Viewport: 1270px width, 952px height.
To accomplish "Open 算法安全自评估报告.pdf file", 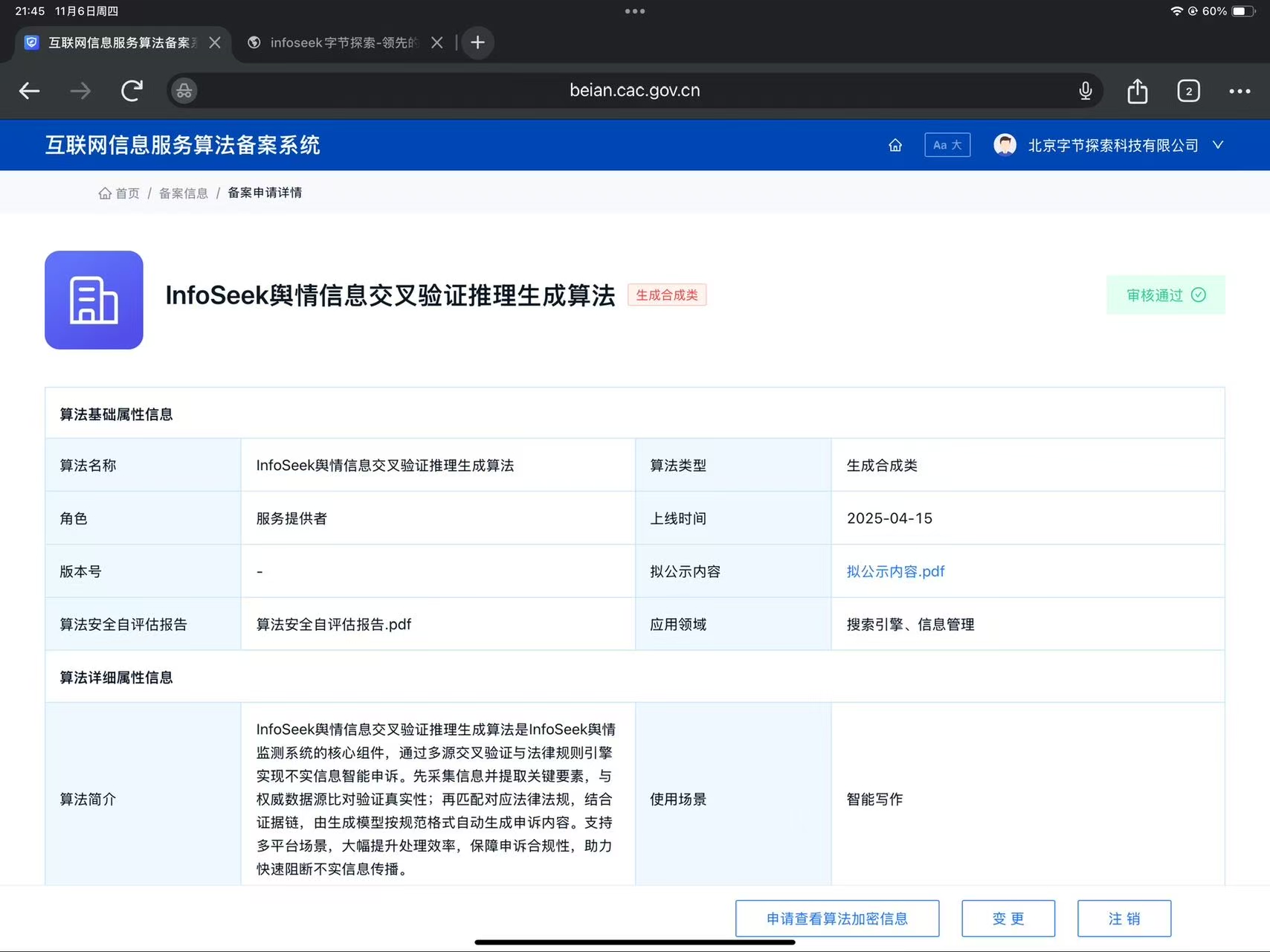I will [x=333, y=625].
